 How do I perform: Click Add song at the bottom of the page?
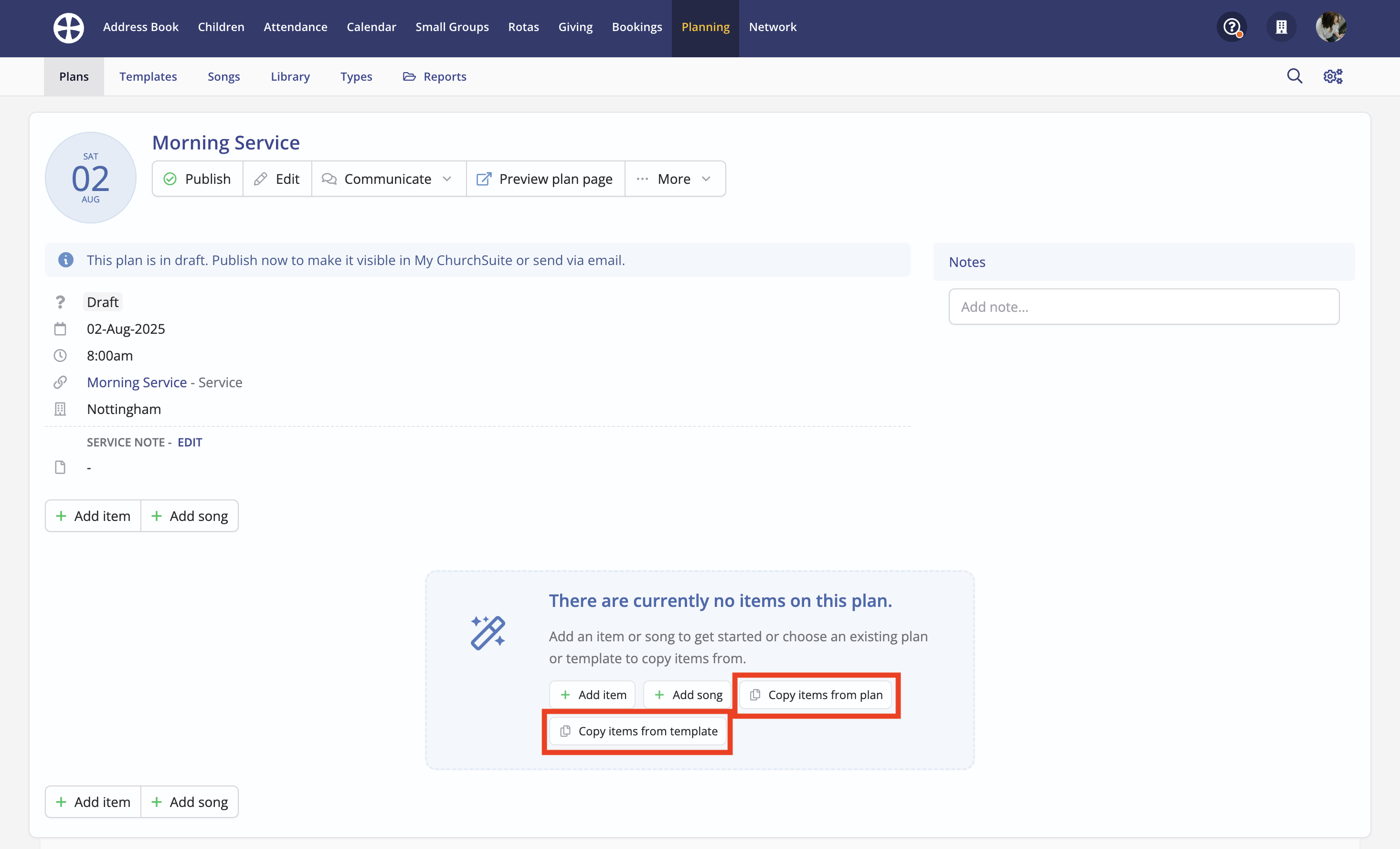click(190, 801)
